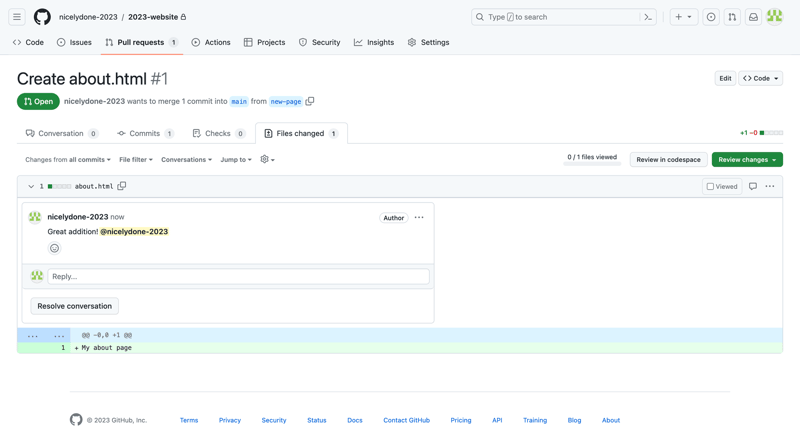Mark about.html as Viewed

(722, 186)
